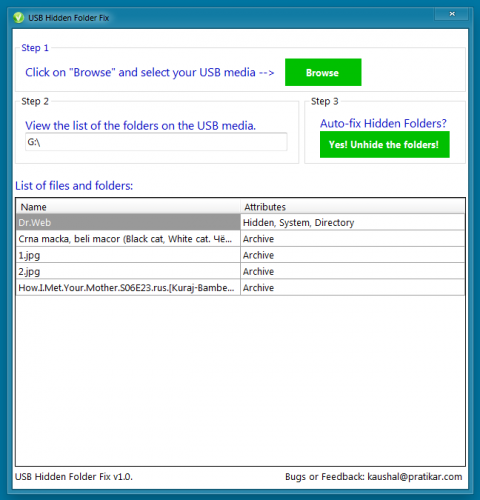Screen dimensions: 480x500
Task: Click the green app icon in title bar
Action: (19, 17)
